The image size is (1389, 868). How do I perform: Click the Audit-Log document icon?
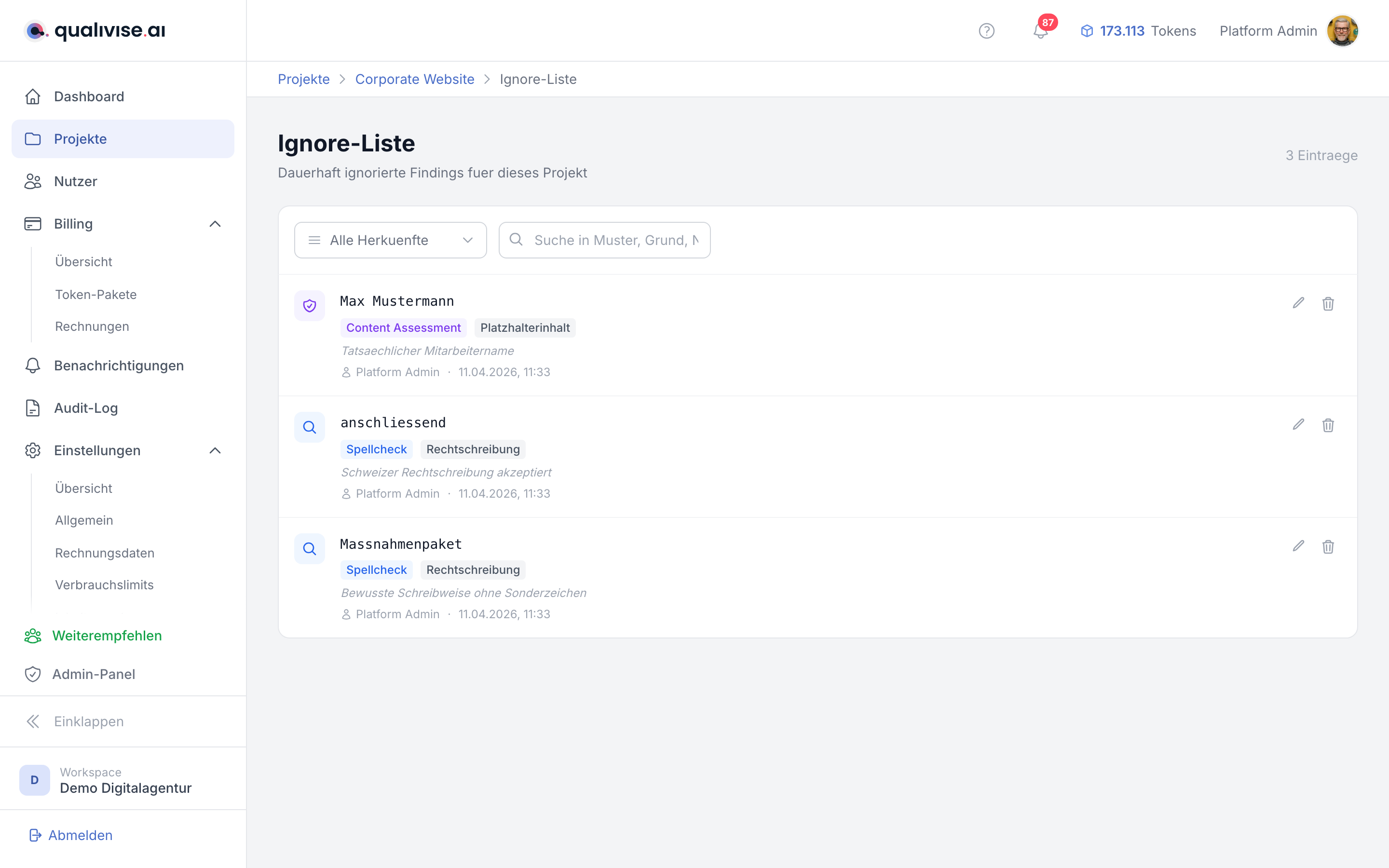point(33,408)
